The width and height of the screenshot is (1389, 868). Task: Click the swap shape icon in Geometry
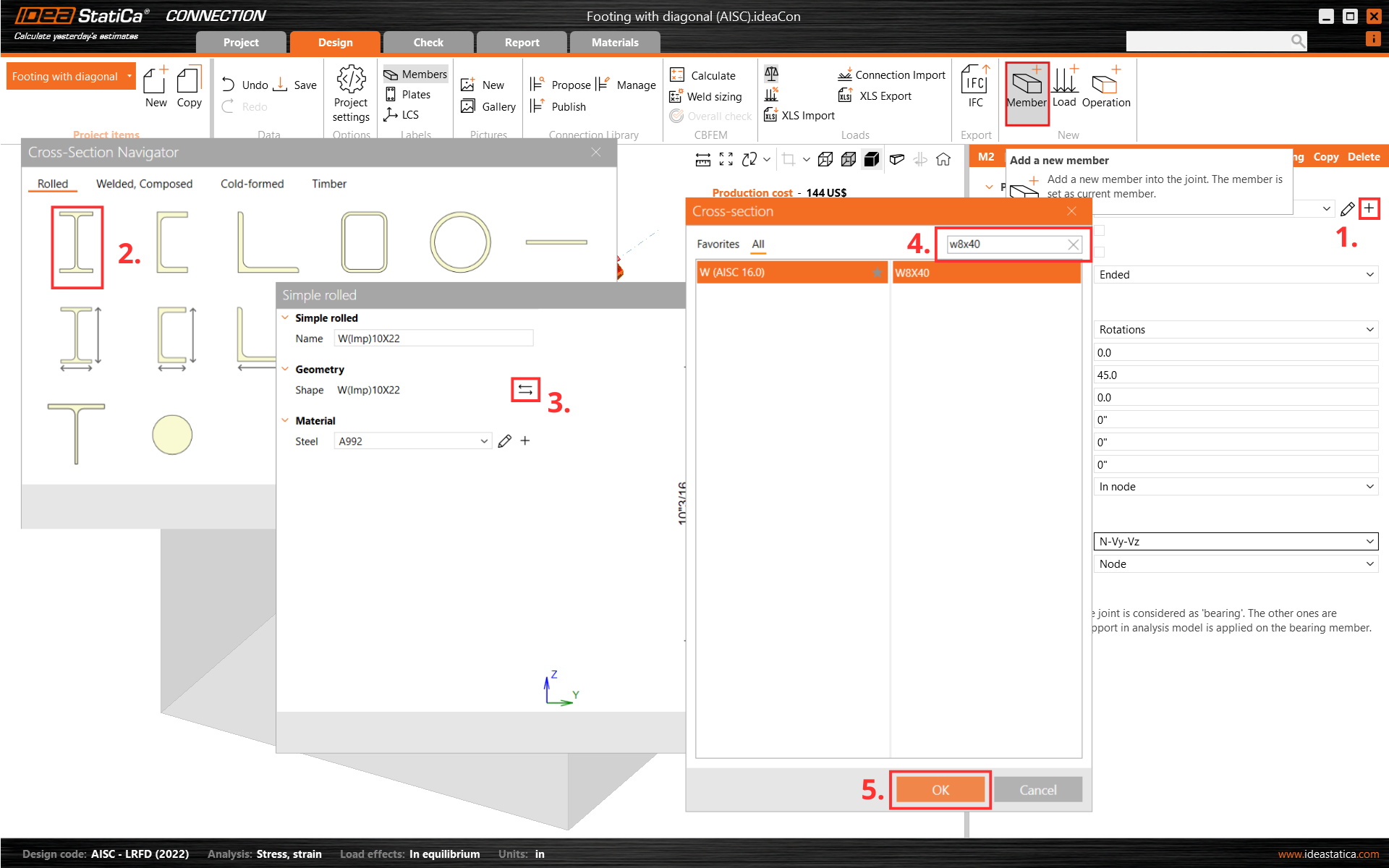coord(525,390)
